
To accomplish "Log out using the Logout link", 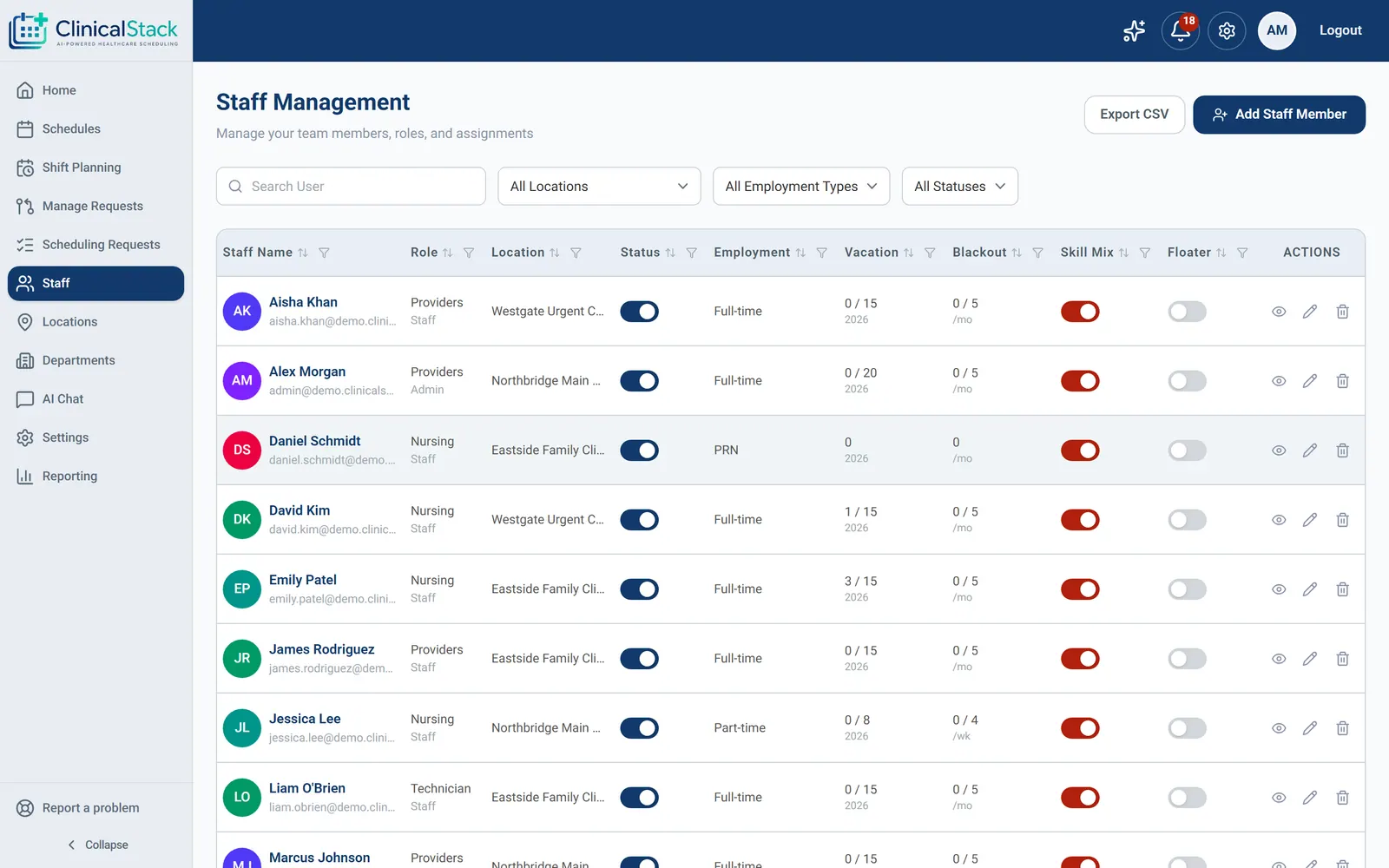I will point(1340,30).
